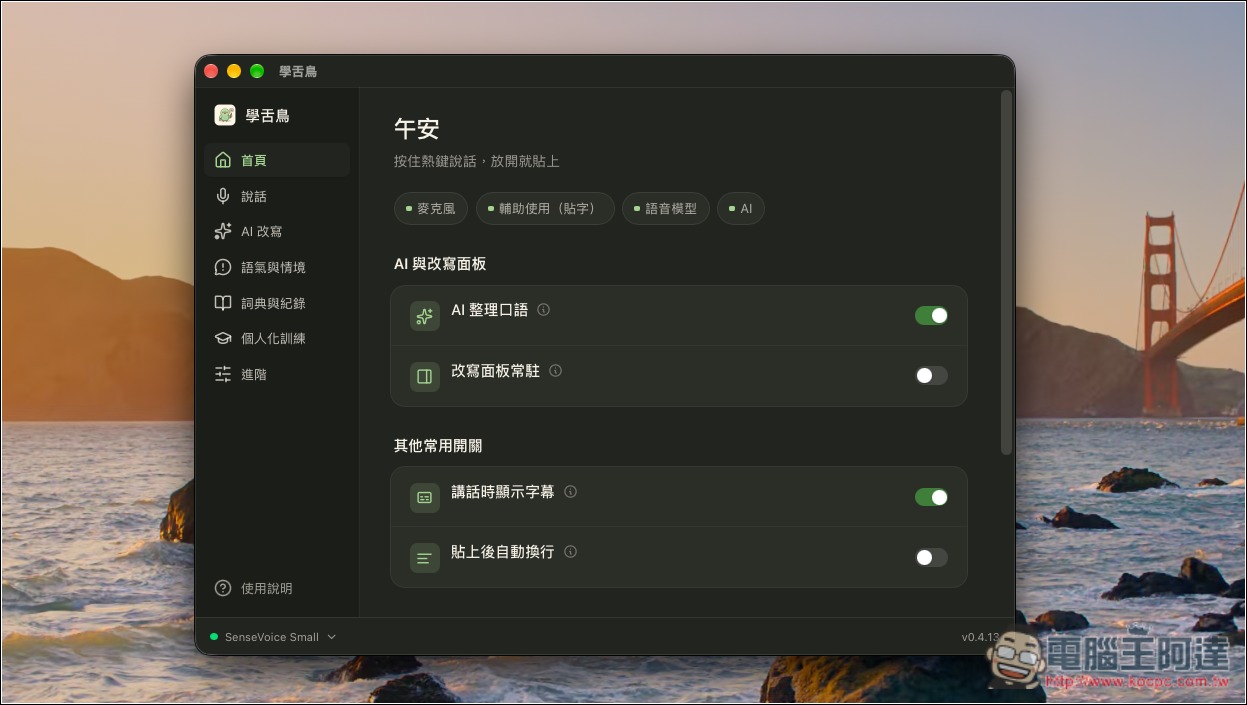The width and height of the screenshot is (1247, 705).
Task: Open 語氣與情境 sidebar section
Action: [277, 267]
